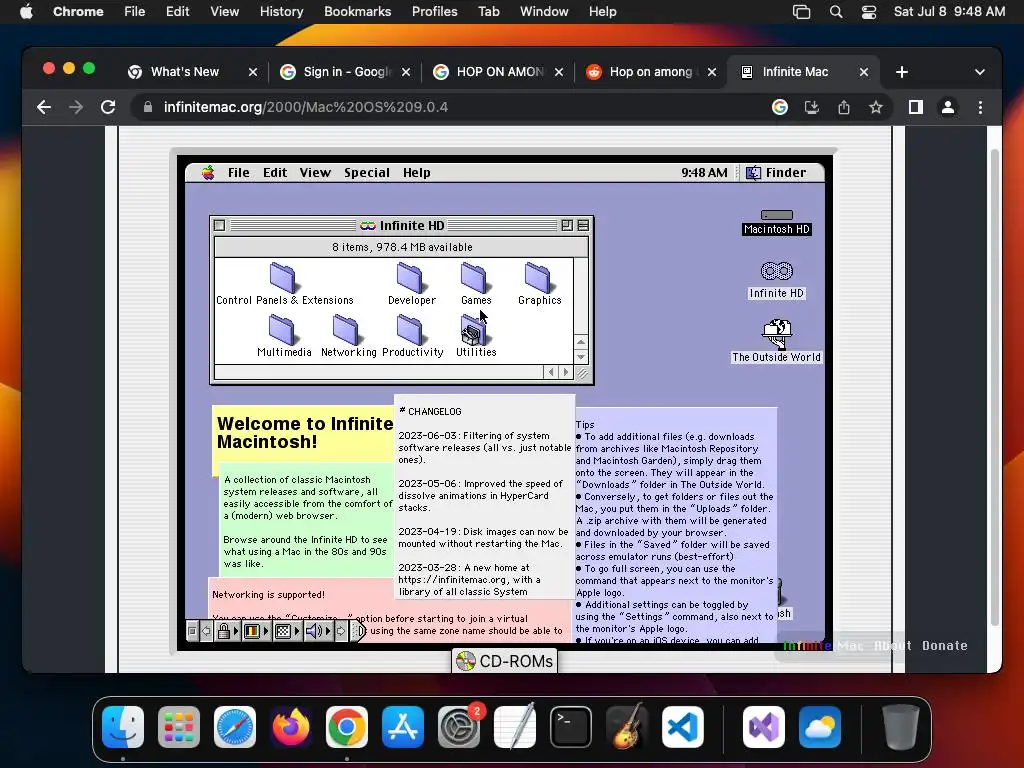Open a new Chrome tab
The height and width of the screenshot is (768, 1024).
(x=902, y=72)
